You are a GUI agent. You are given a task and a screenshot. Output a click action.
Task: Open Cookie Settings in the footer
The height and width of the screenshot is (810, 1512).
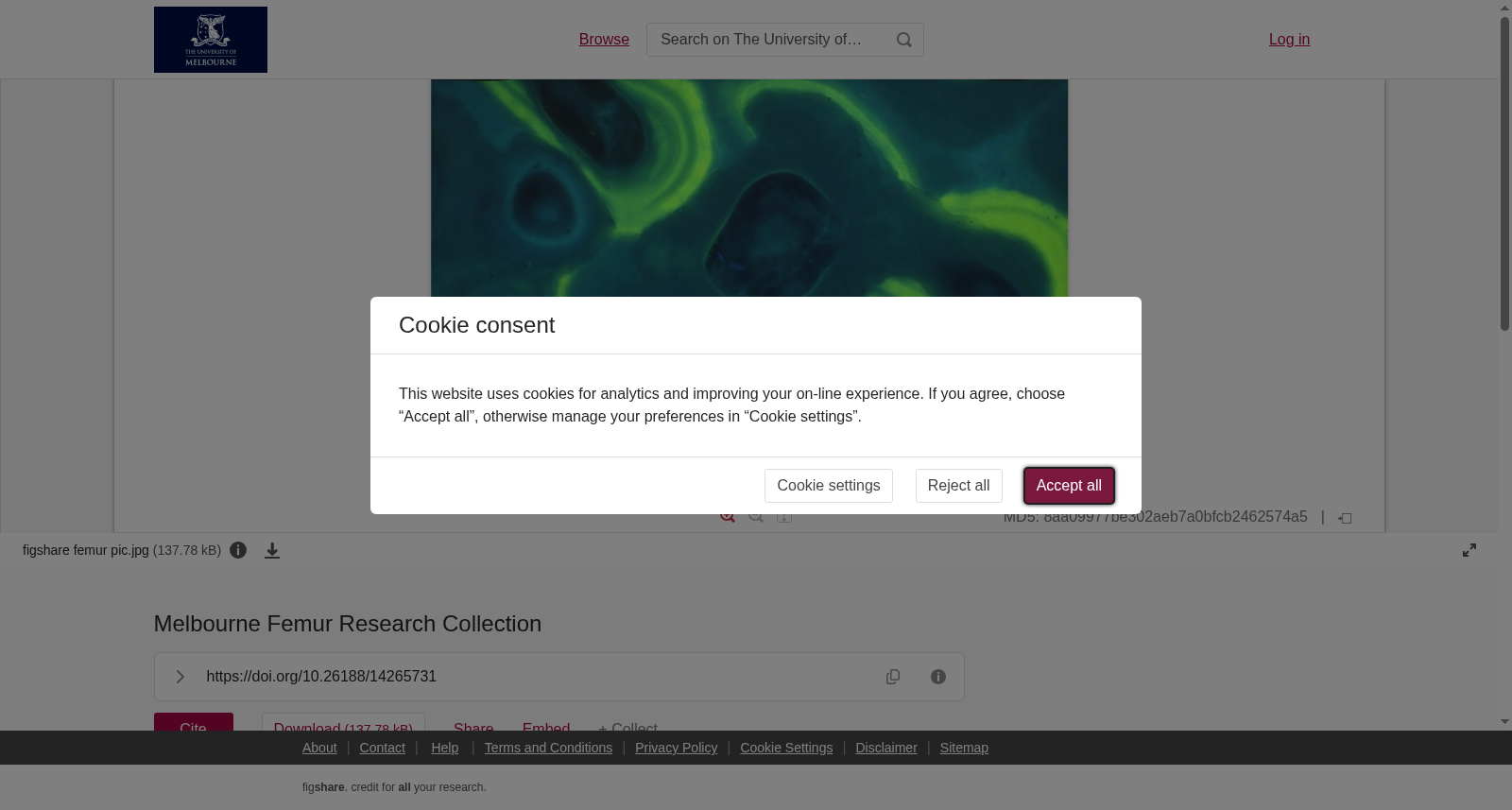tap(786, 748)
